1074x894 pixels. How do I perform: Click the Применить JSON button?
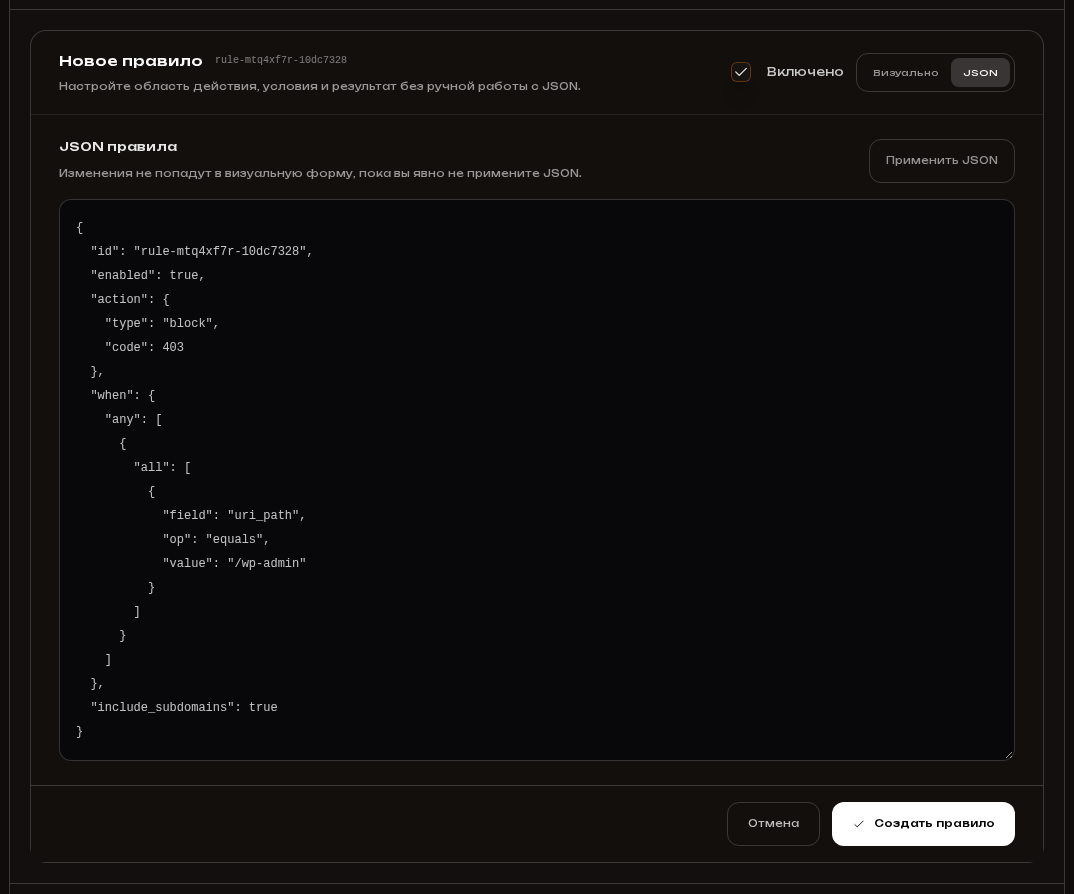click(941, 161)
